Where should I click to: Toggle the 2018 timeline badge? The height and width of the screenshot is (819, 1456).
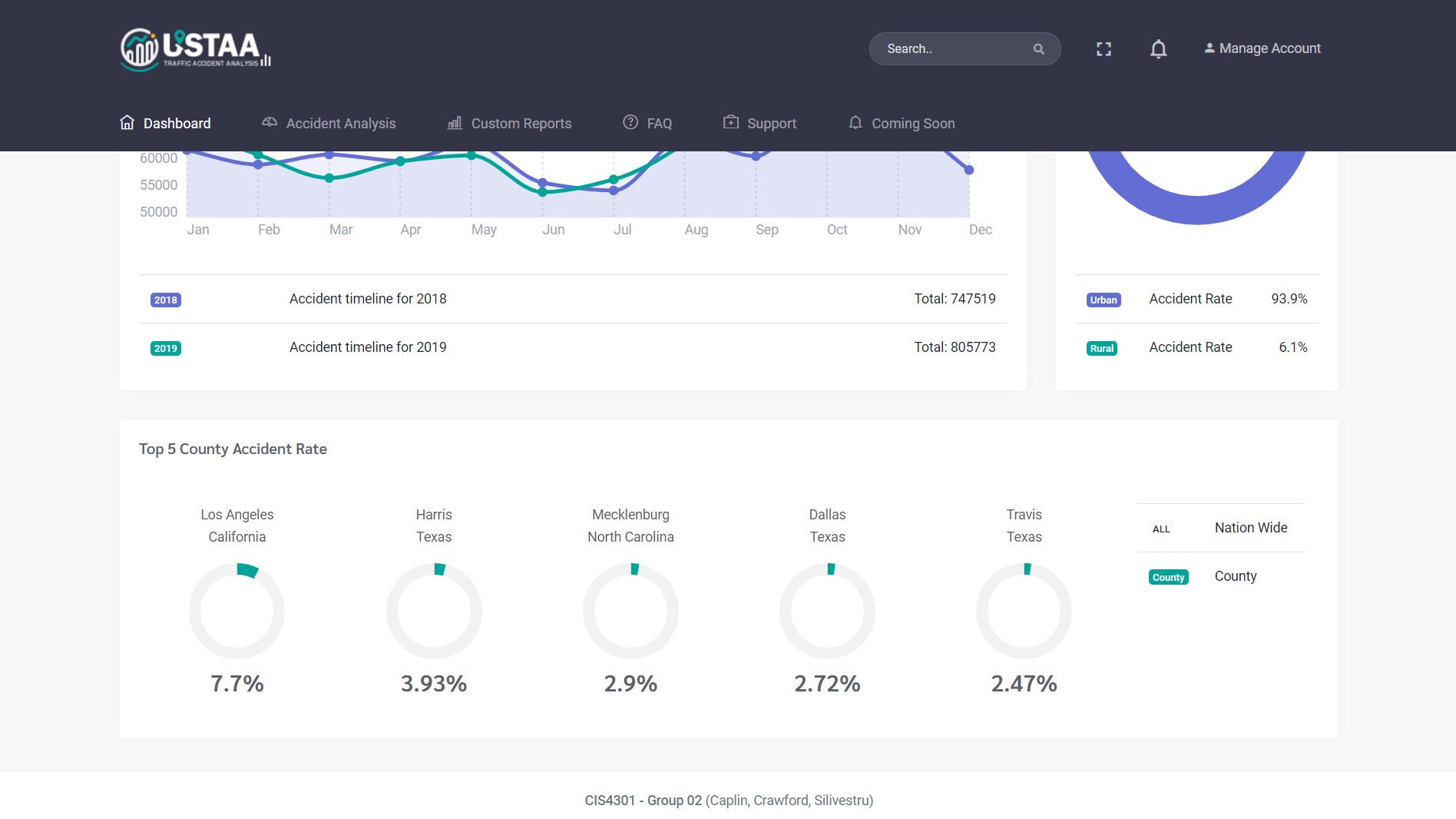click(x=166, y=300)
